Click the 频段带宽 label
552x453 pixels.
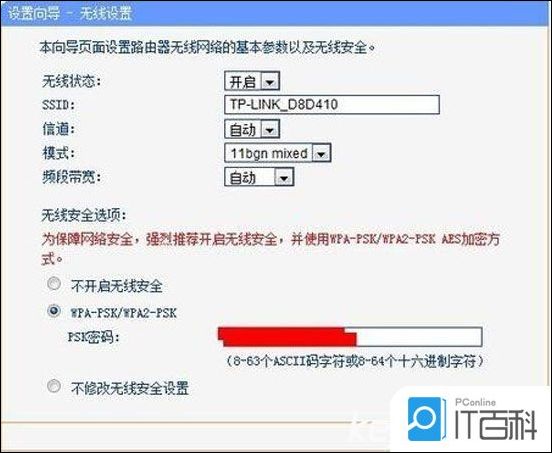tap(71, 177)
